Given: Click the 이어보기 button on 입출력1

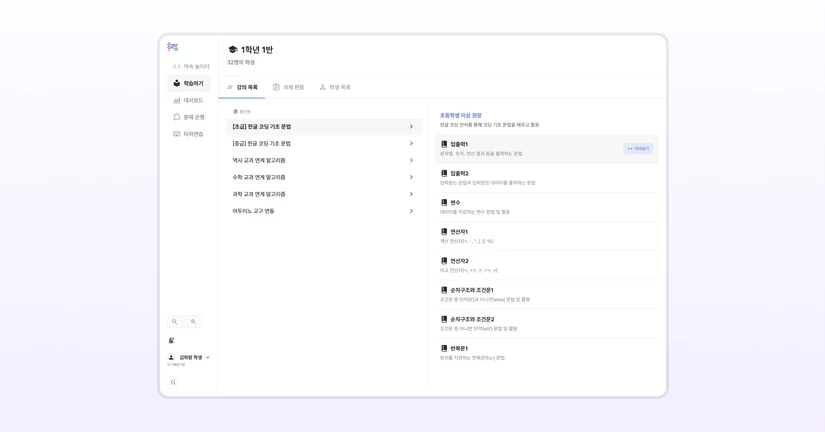Looking at the screenshot, I should click(x=638, y=149).
